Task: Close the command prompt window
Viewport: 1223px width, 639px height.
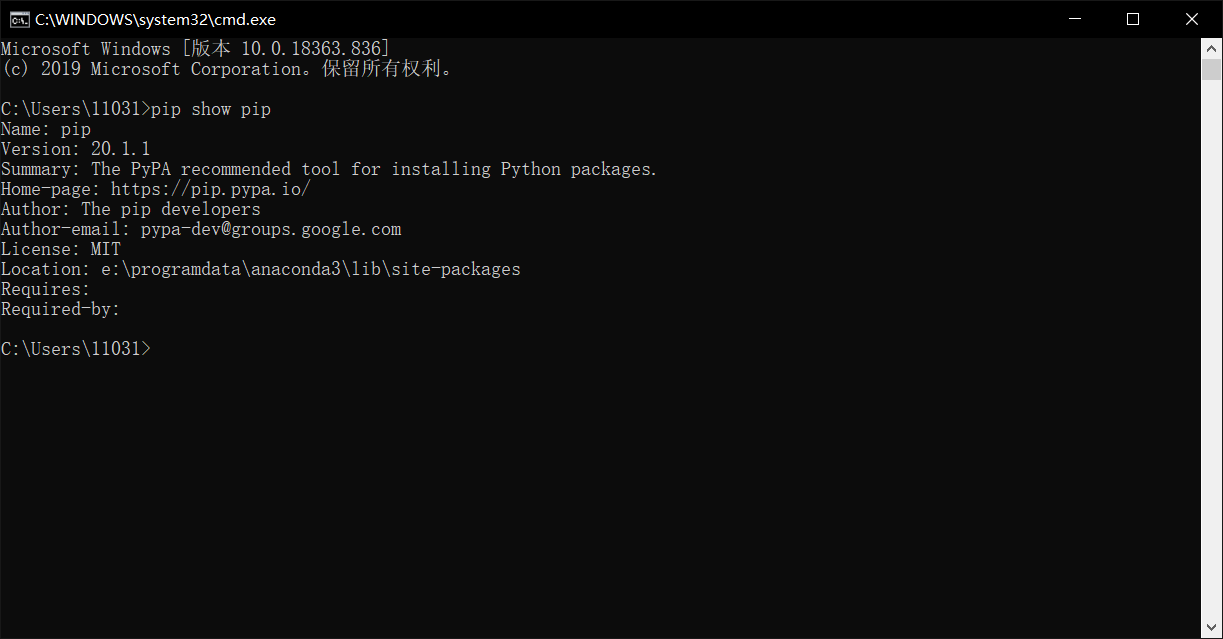Action: pyautogui.click(x=1192, y=19)
